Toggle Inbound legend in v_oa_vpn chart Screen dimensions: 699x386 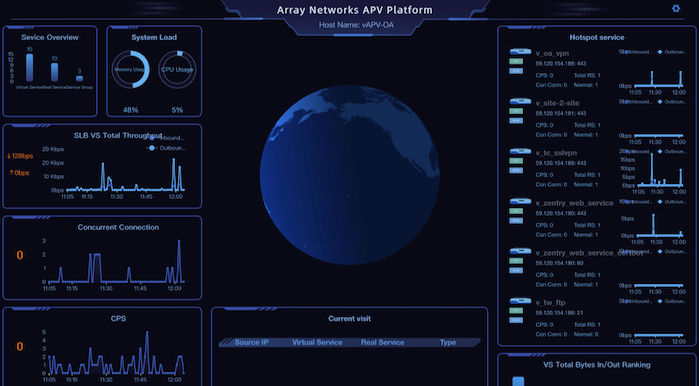[638, 52]
